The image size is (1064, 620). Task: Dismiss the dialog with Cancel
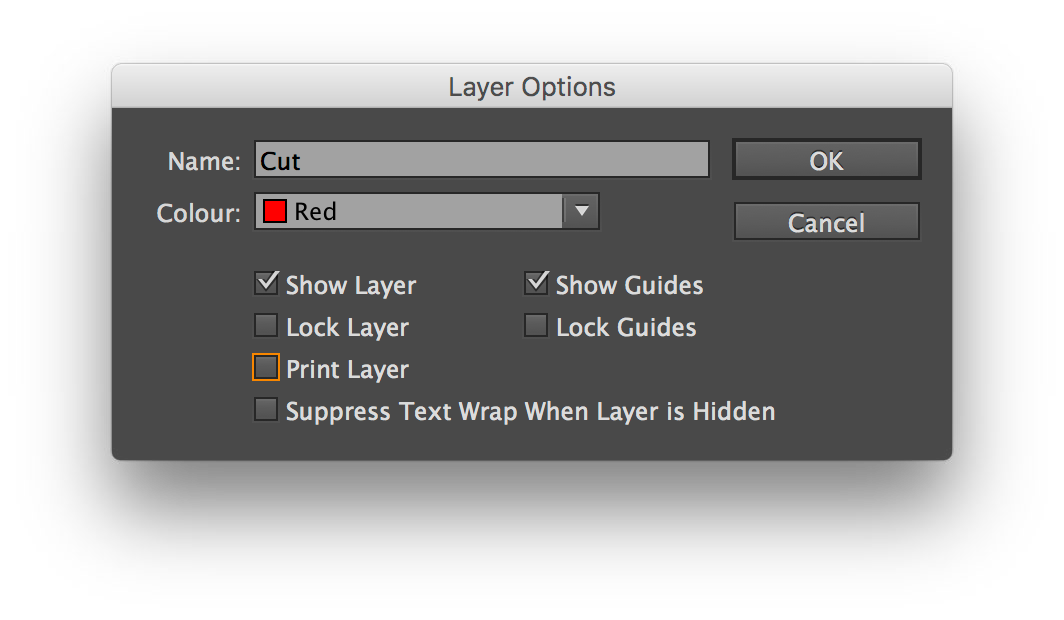click(x=826, y=222)
